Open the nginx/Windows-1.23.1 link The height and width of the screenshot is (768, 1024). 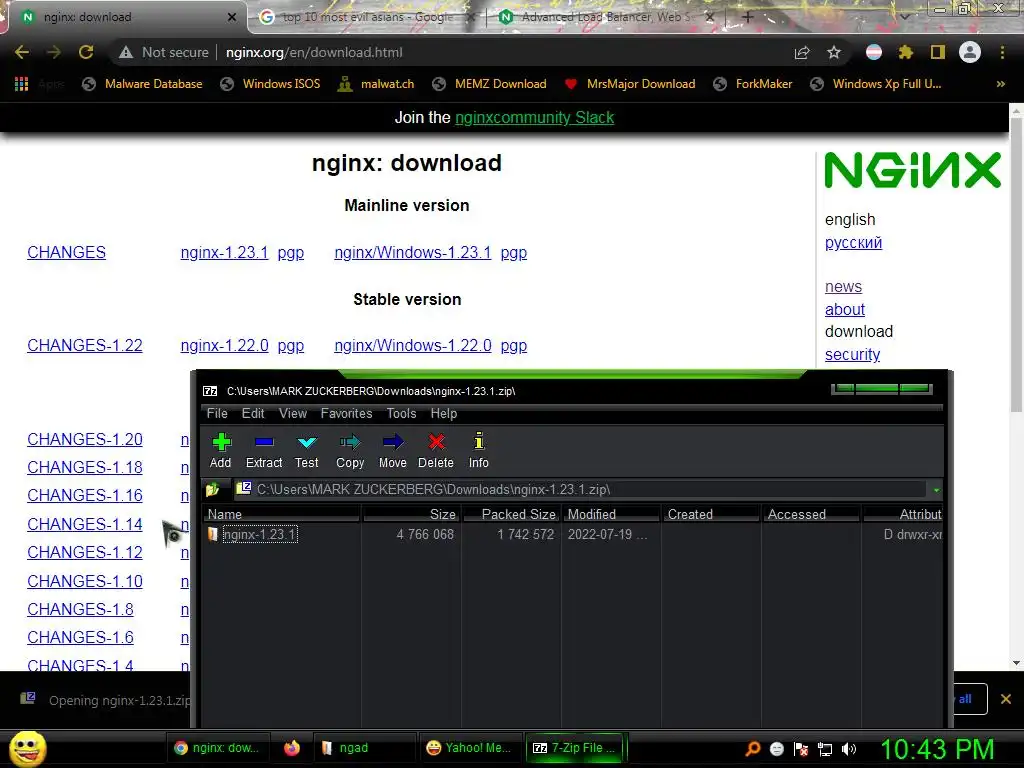(413, 252)
